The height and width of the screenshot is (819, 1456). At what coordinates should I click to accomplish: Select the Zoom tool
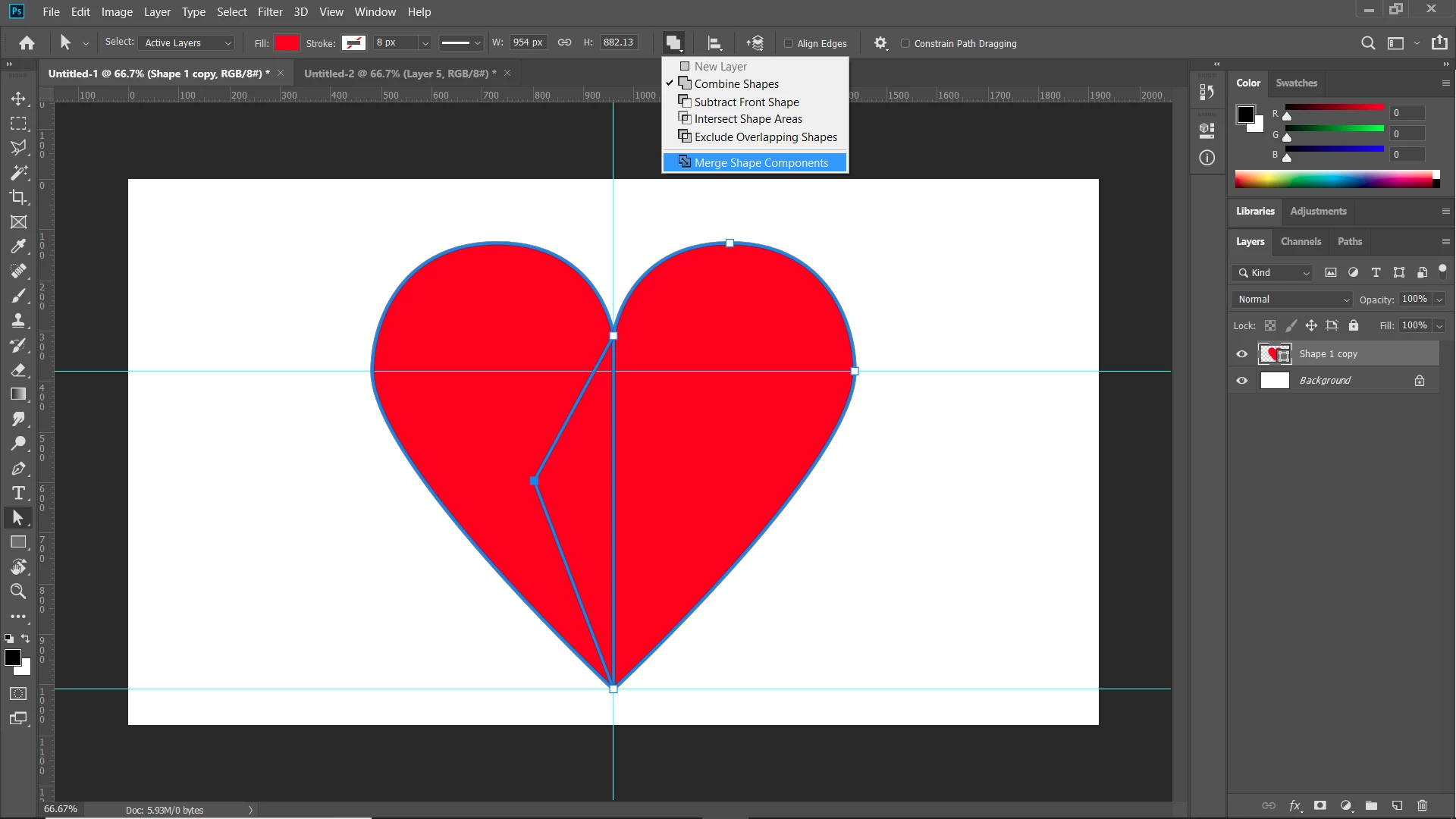18,591
